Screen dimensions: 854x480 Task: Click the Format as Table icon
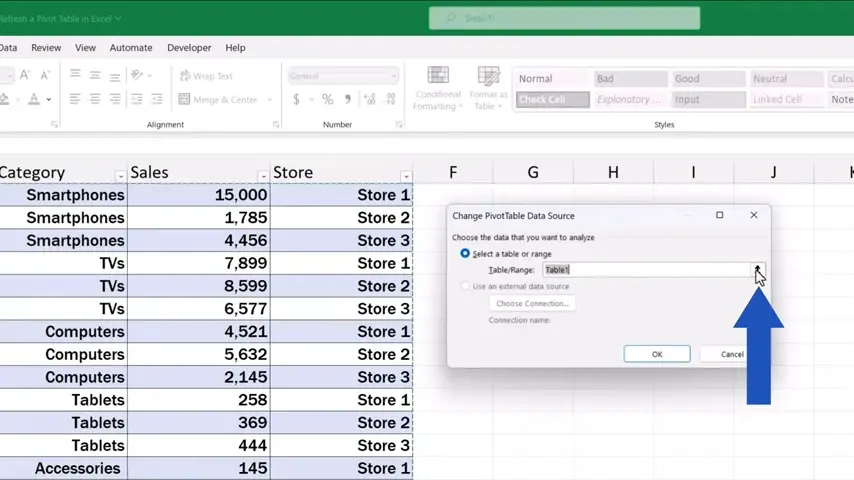point(488,88)
